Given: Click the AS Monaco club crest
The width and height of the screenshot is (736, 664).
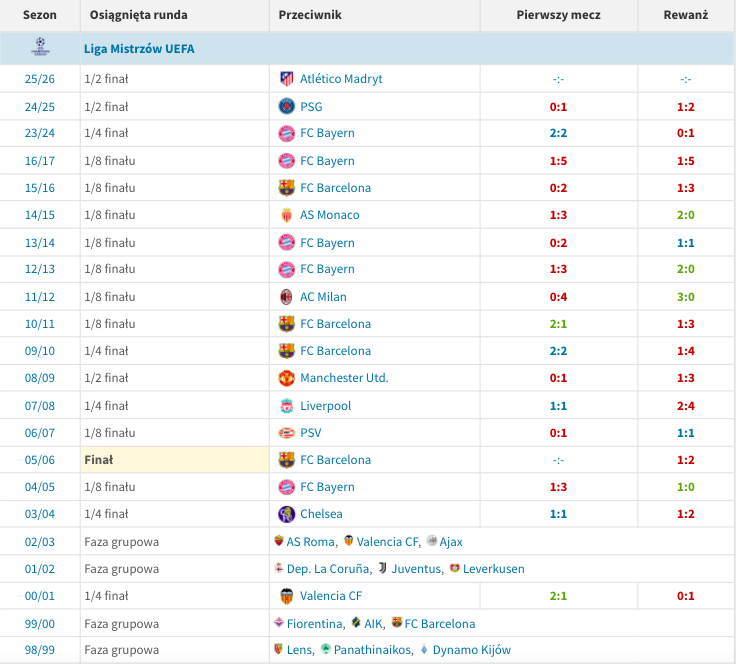Looking at the screenshot, I should 286,215.
